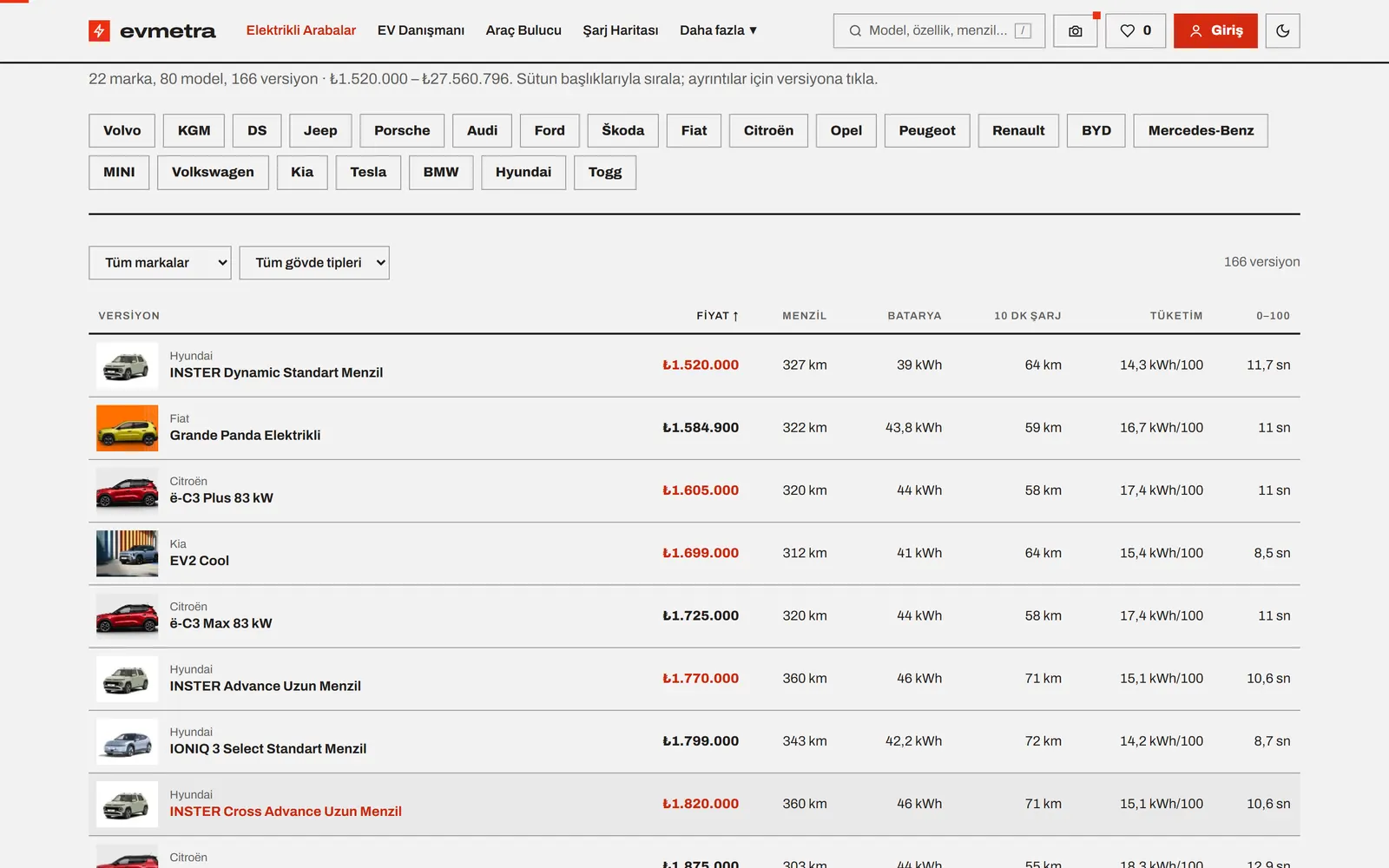The height and width of the screenshot is (868, 1389).
Task: Open INSTER Advance Uzun Menzil version
Action: coord(265,686)
